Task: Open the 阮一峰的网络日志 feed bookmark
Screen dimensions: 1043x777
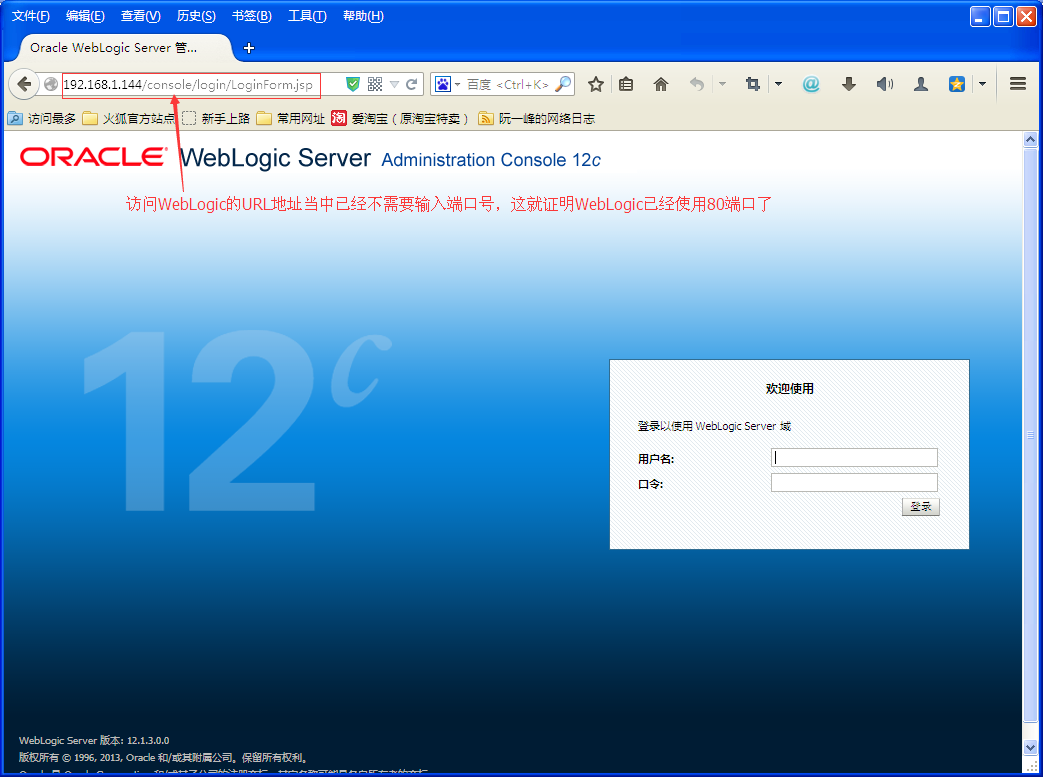Action: point(537,118)
